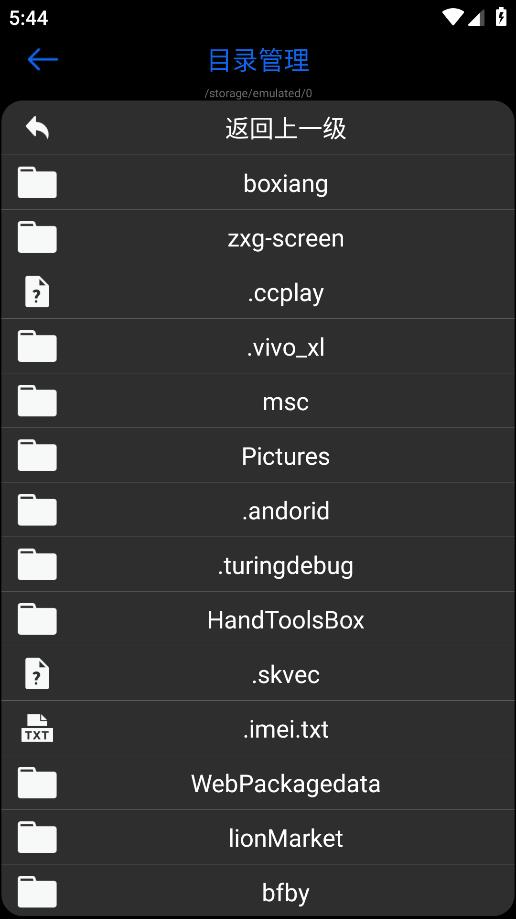Image resolution: width=516 pixels, height=919 pixels.
Task: Open the .andorid folder
Action: [x=258, y=510]
